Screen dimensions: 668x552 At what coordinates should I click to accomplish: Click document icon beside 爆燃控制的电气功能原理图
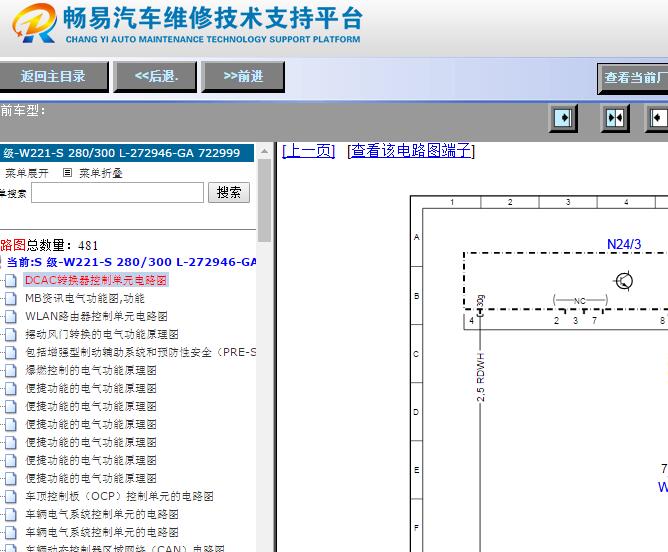click(x=11, y=371)
